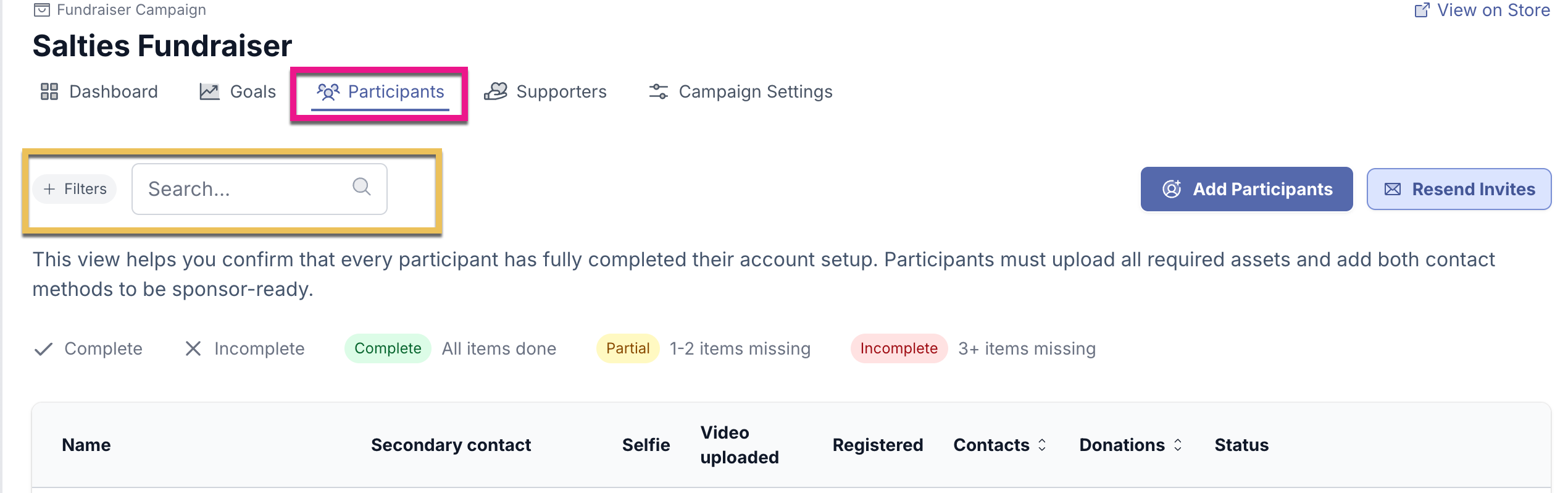Image resolution: width=1568 pixels, height=493 pixels.
Task: Click the Dashboard grid icon
Action: click(x=49, y=92)
